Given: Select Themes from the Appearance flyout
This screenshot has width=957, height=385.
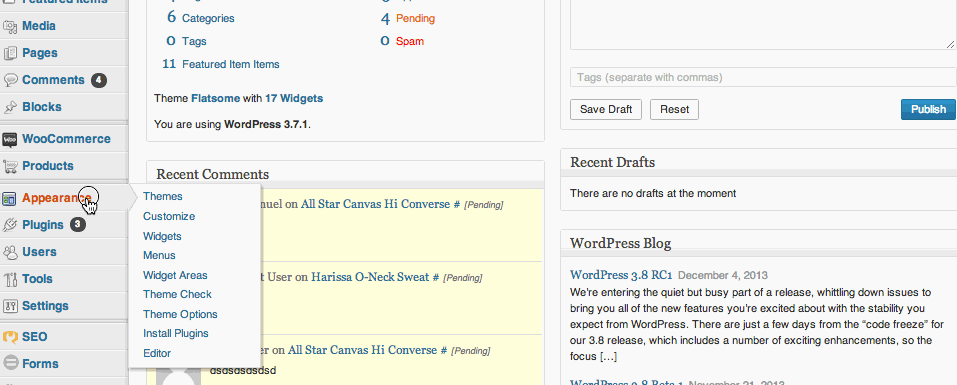Looking at the screenshot, I should pyautogui.click(x=163, y=196).
